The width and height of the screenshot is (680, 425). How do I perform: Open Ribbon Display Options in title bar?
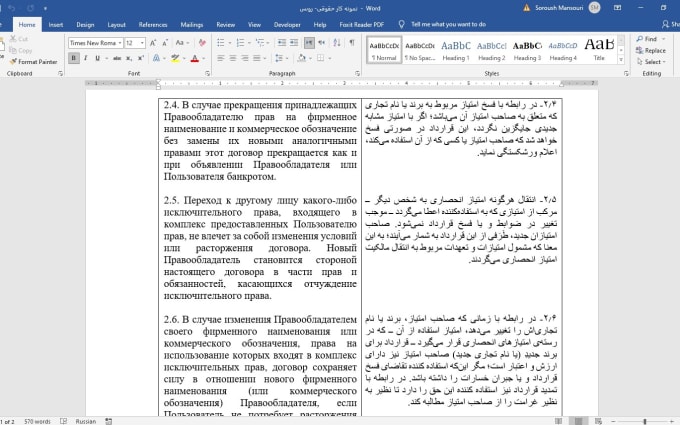(x=618, y=8)
